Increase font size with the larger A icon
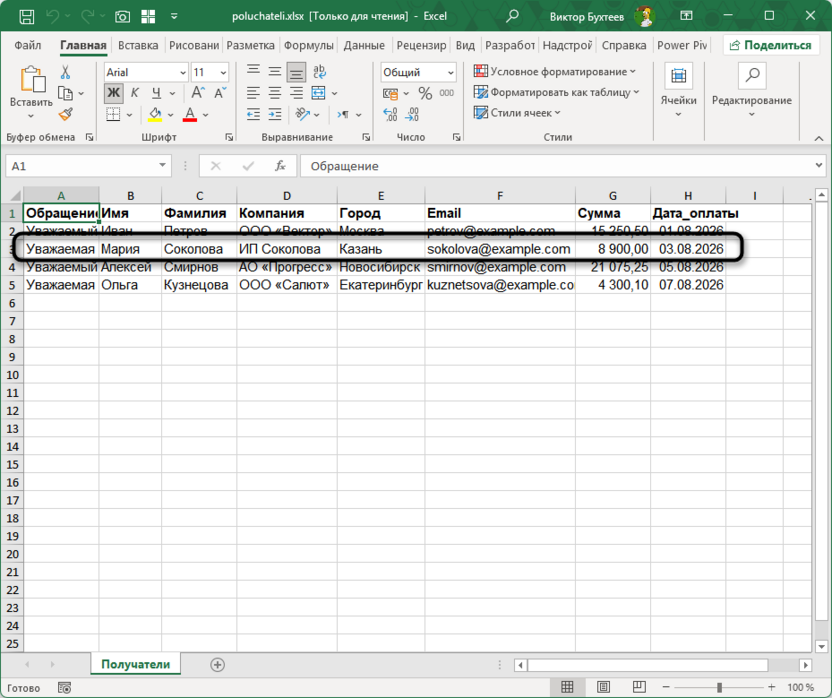The image size is (832, 698). (x=198, y=93)
